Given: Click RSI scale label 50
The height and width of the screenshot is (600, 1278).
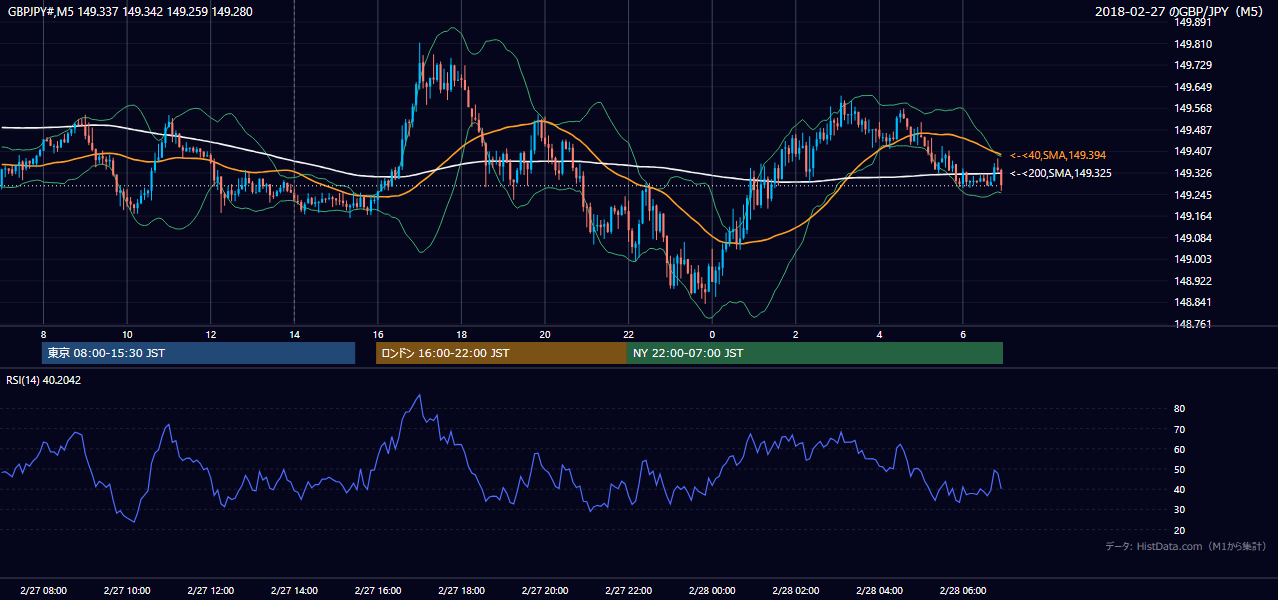Looking at the screenshot, I should click(1179, 469).
